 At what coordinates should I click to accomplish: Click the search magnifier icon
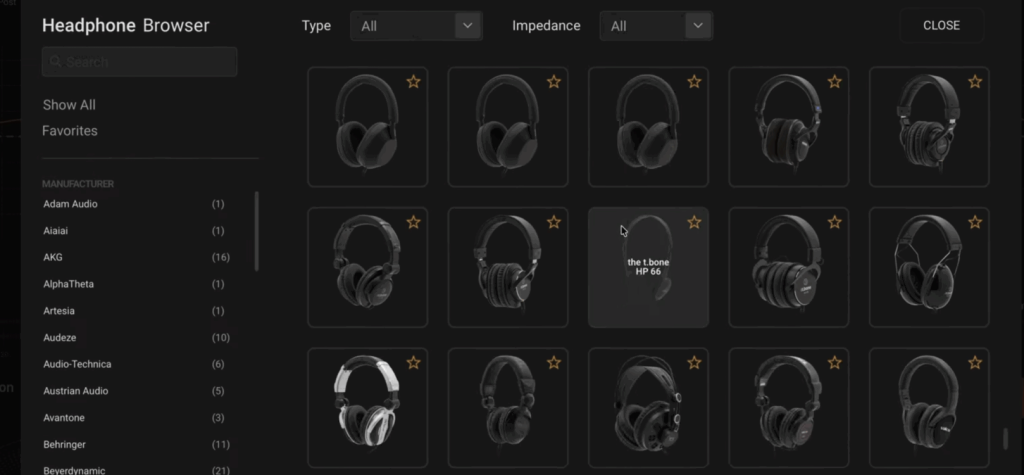pos(55,62)
